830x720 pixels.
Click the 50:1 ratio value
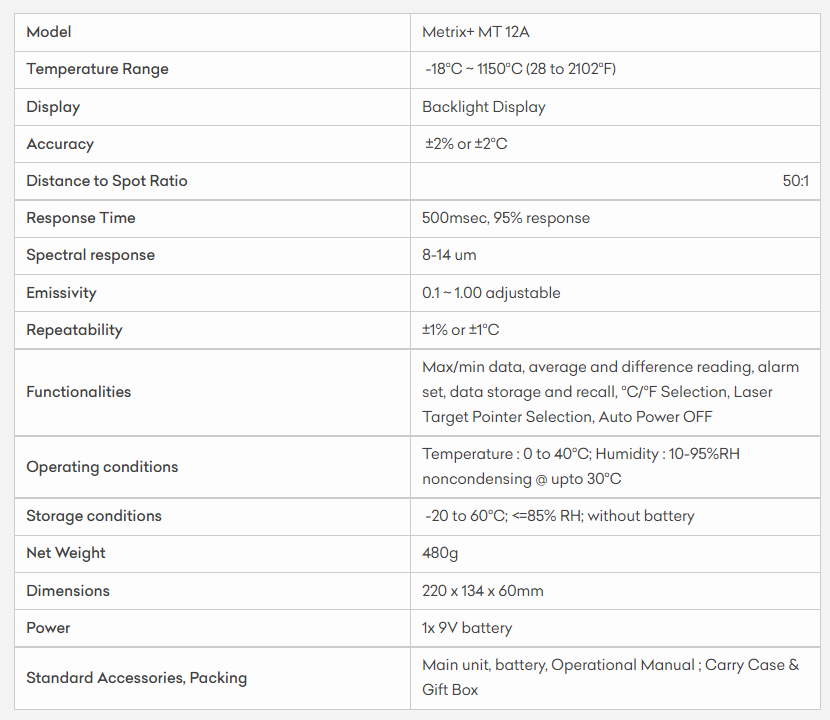(x=796, y=181)
